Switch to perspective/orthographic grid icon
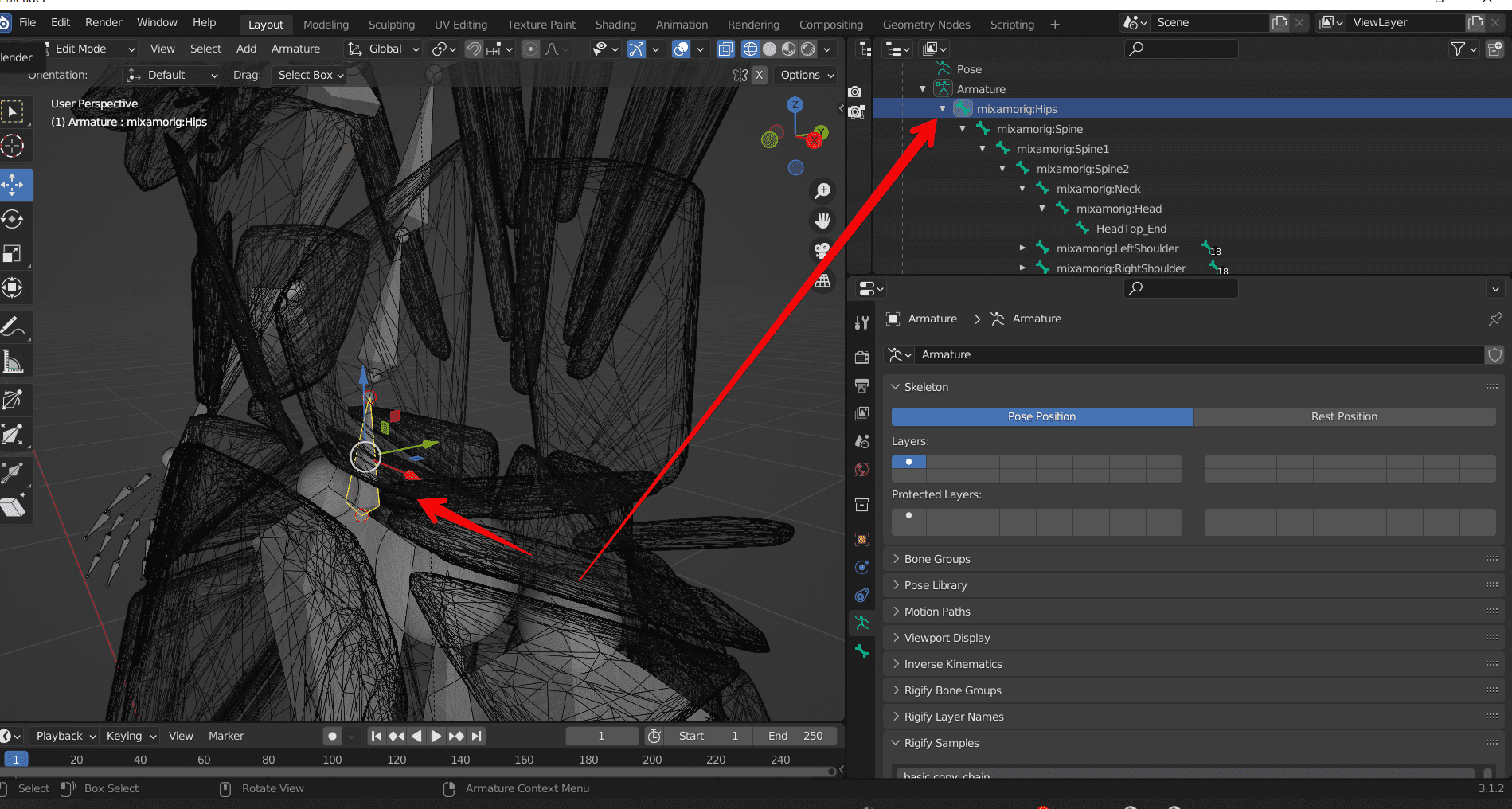Viewport: 1512px width, 809px height. click(x=822, y=281)
